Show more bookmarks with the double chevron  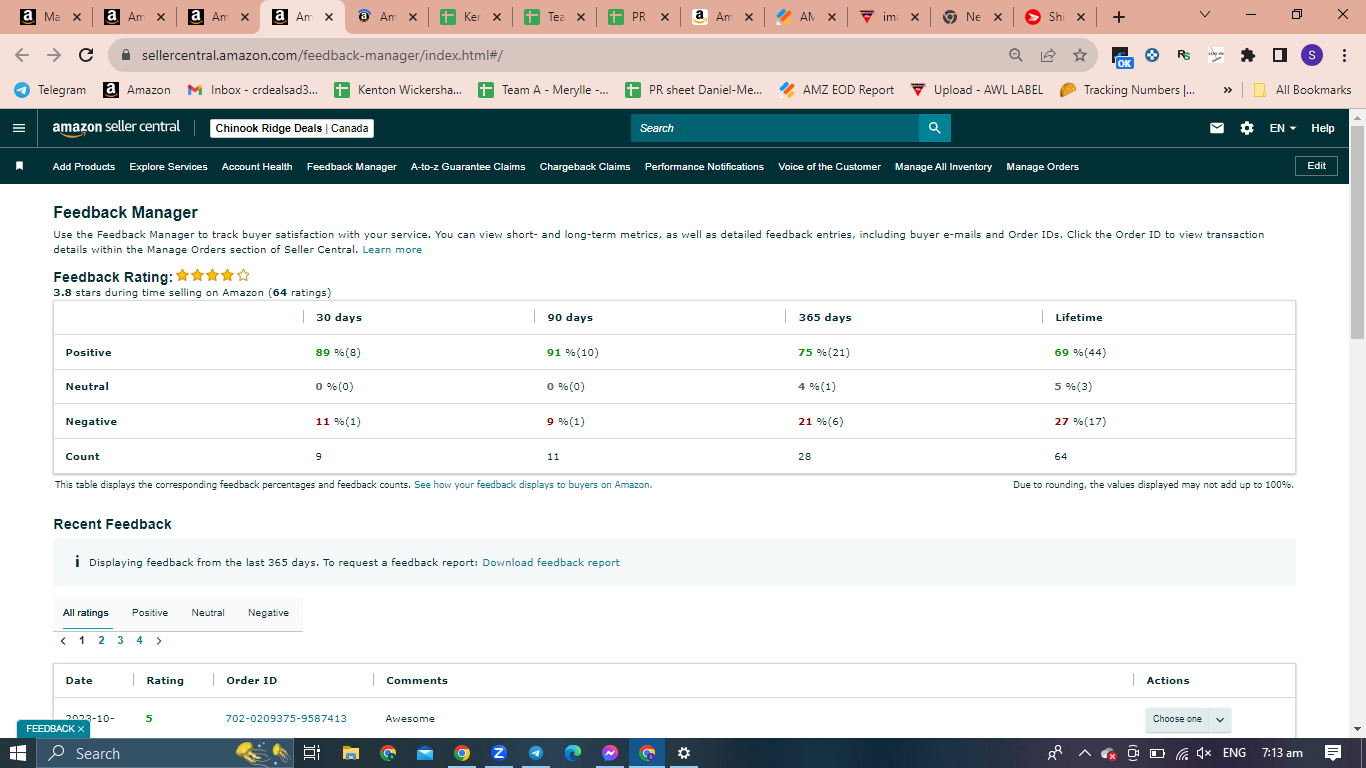point(1227,90)
